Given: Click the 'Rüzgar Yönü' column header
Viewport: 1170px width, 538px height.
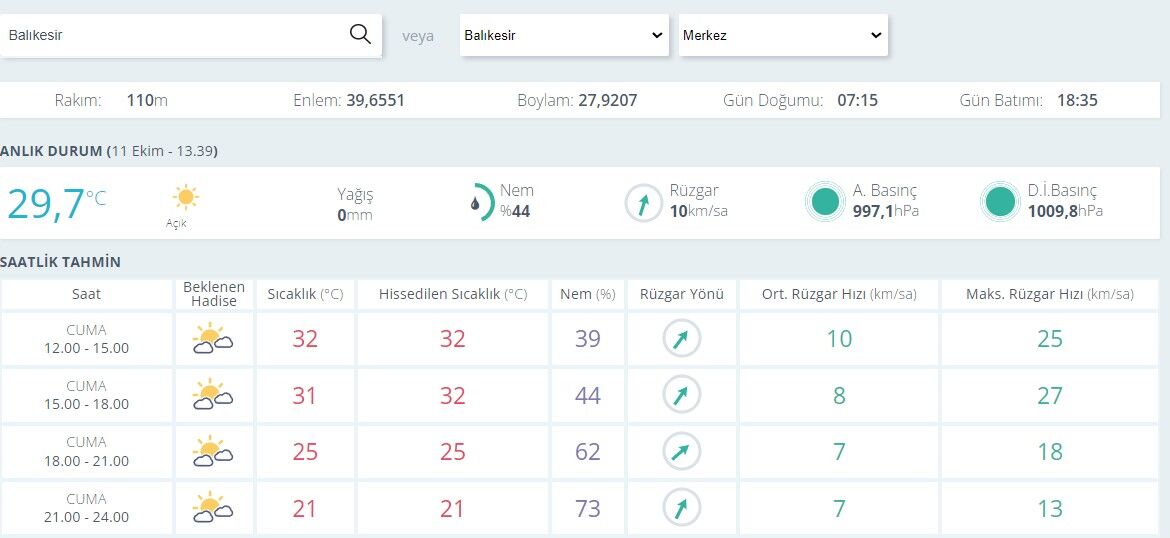Looking at the screenshot, I should click(682, 294).
